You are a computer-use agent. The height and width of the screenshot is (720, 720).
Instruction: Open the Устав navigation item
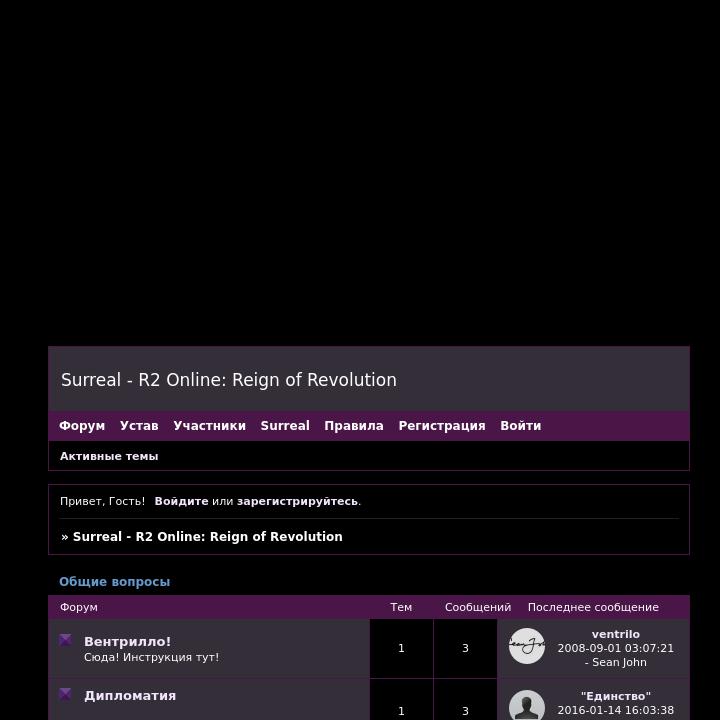[x=139, y=426]
